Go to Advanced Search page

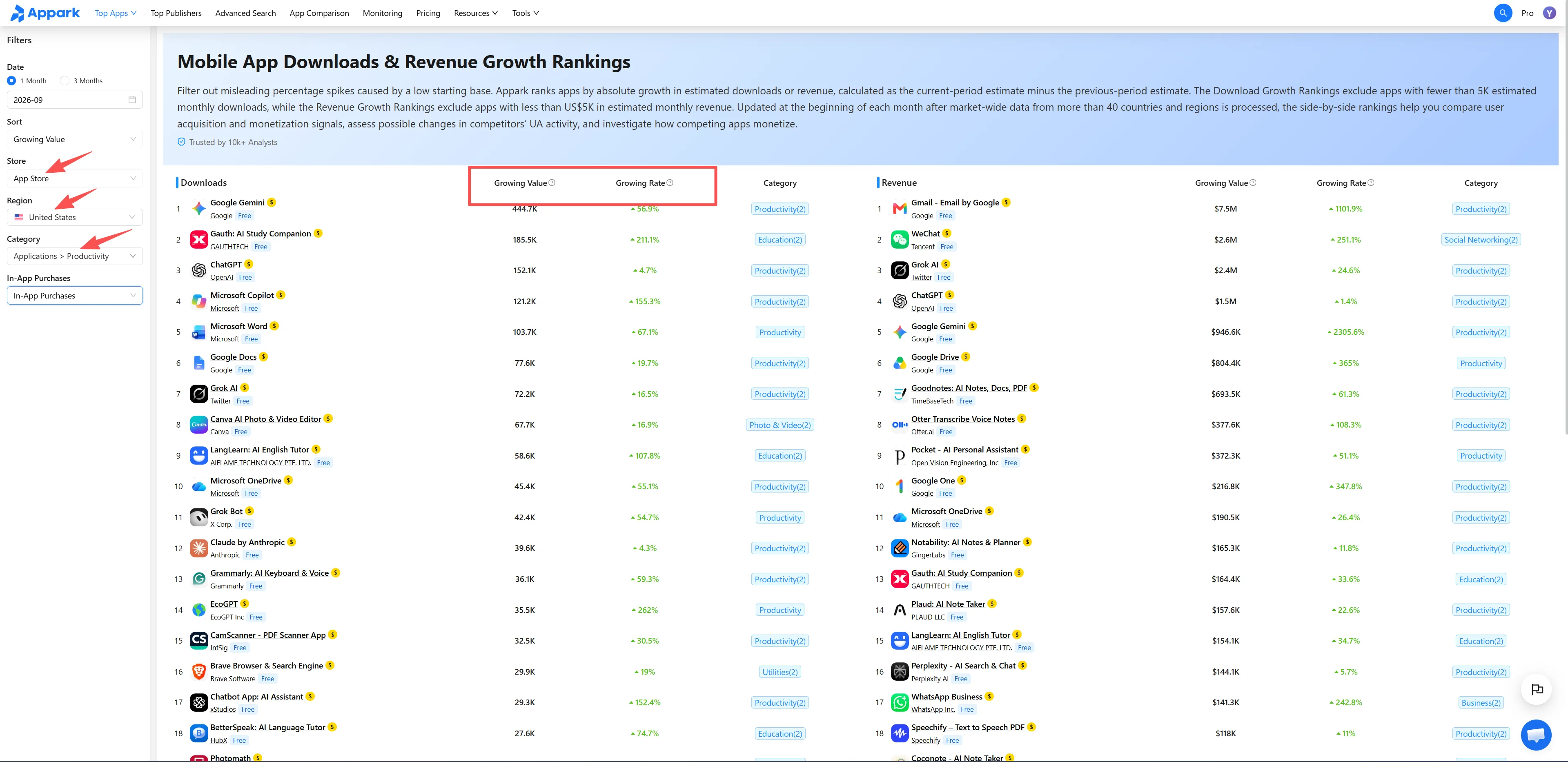[245, 13]
